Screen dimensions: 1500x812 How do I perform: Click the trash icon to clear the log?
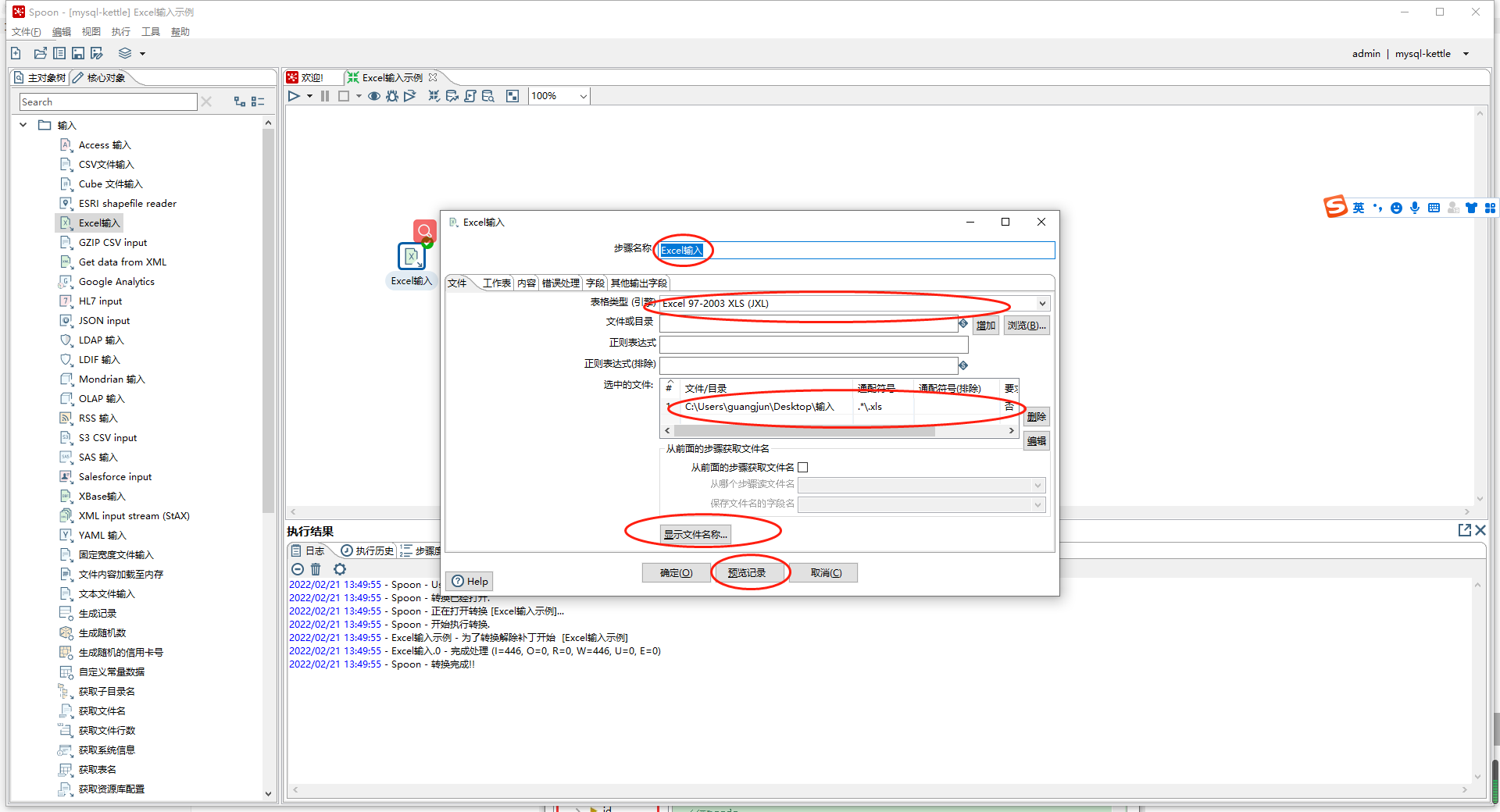(x=316, y=569)
